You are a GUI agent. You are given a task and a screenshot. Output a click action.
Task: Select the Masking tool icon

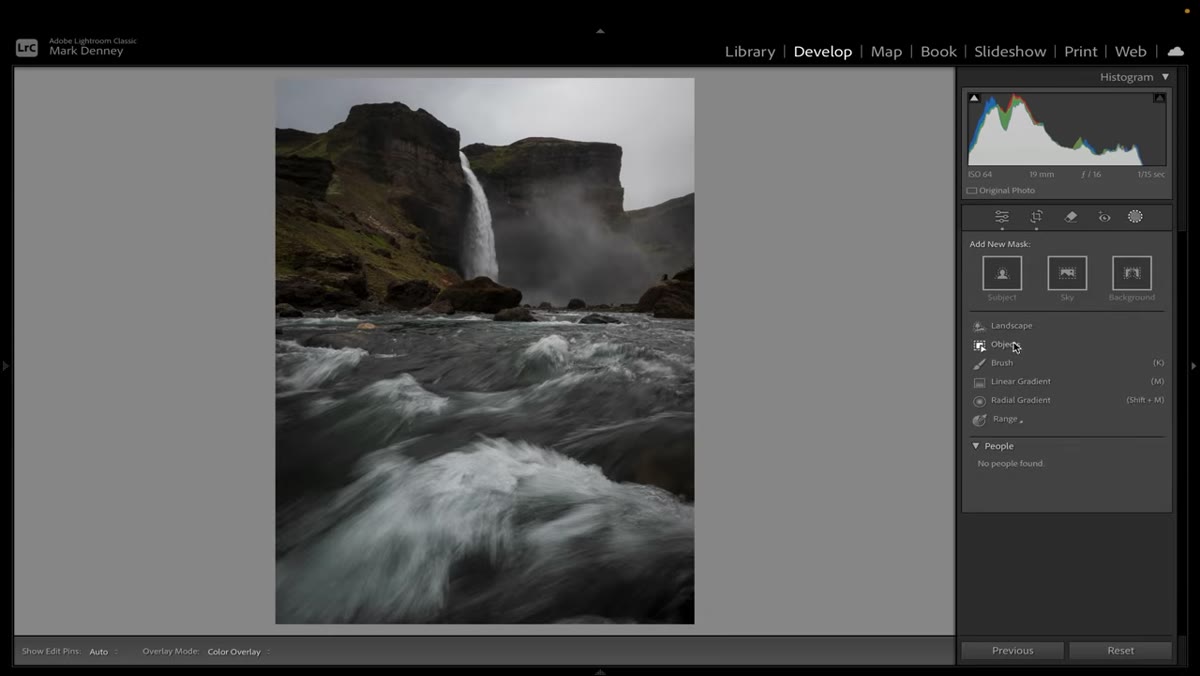(1135, 217)
